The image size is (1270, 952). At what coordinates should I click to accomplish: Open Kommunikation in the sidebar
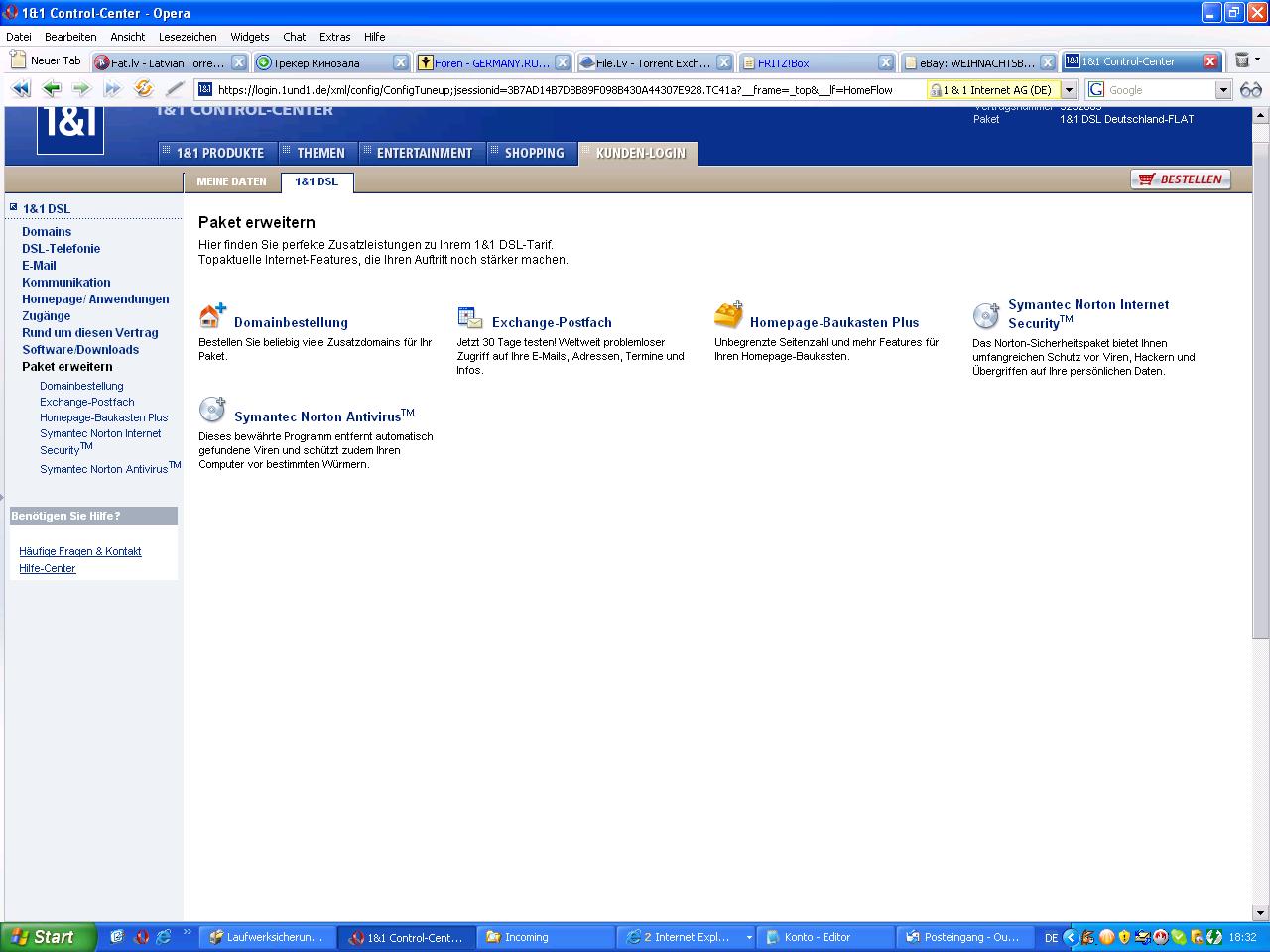point(66,283)
